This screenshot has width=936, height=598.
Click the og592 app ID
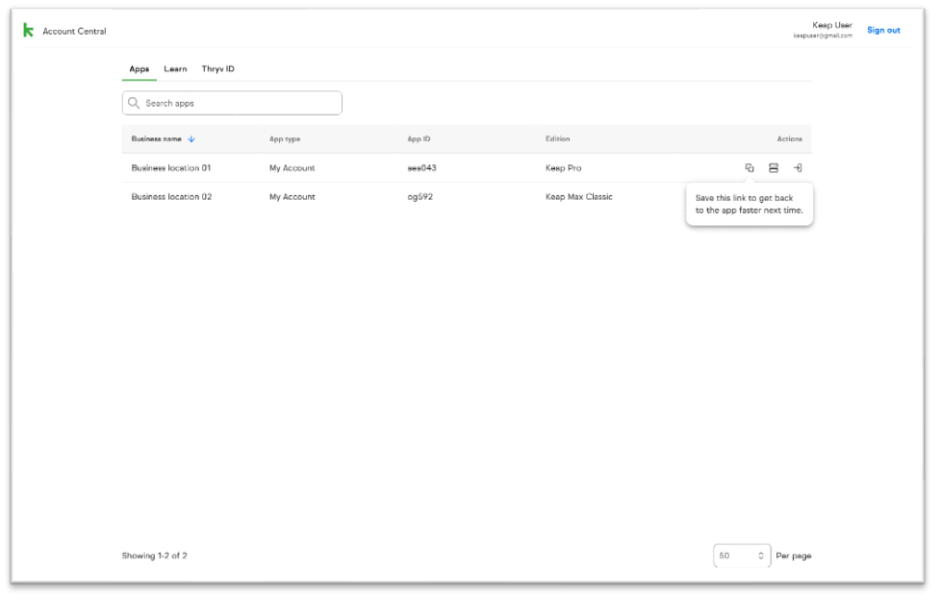420,197
